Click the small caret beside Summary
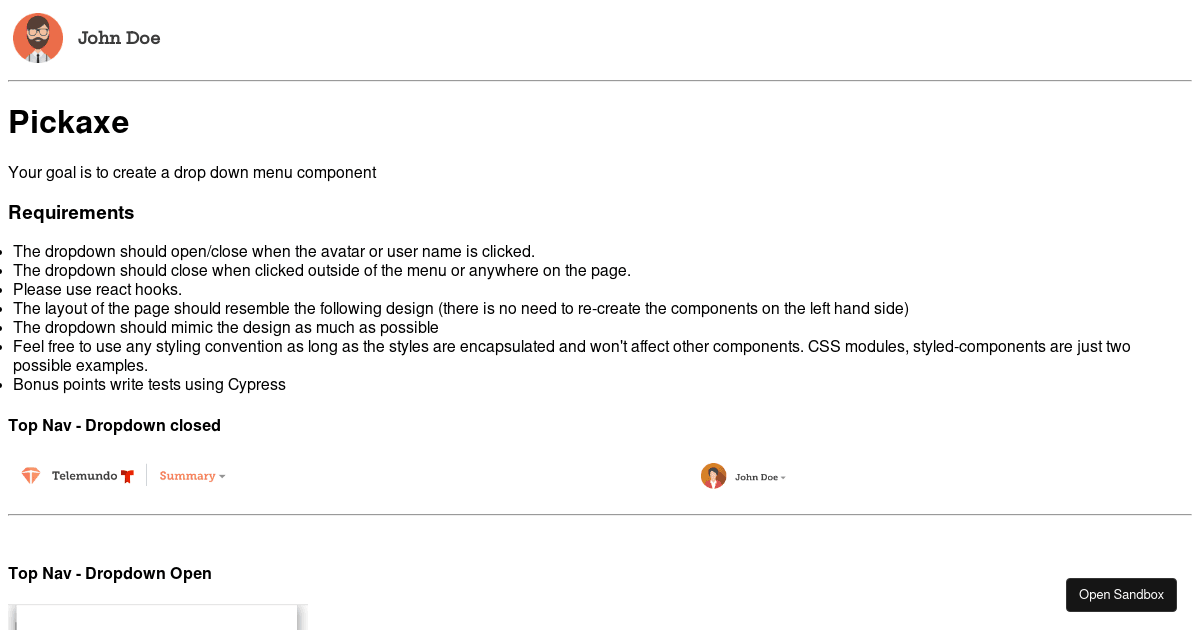This screenshot has width=1200, height=630. point(222,477)
